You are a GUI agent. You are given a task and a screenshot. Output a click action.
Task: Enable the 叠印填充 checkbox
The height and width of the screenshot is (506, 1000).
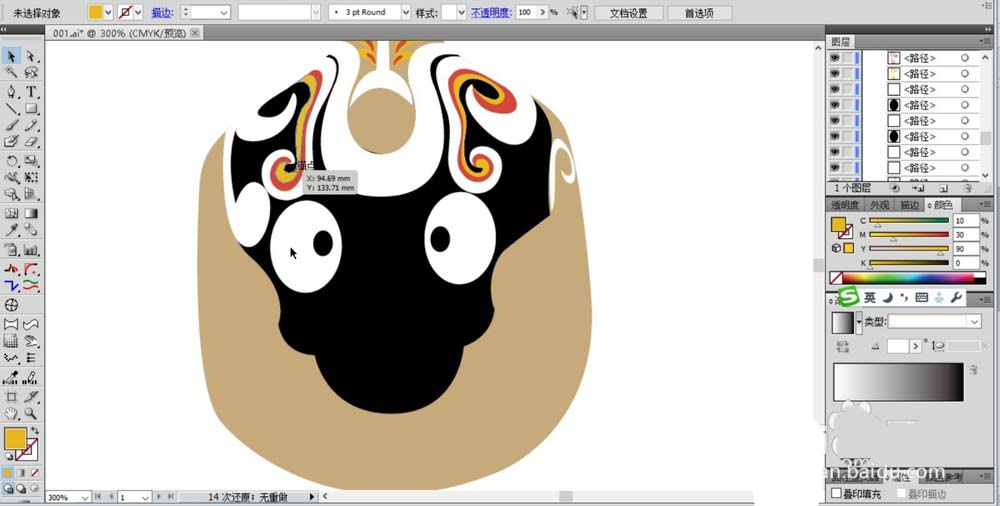pyautogui.click(x=837, y=494)
